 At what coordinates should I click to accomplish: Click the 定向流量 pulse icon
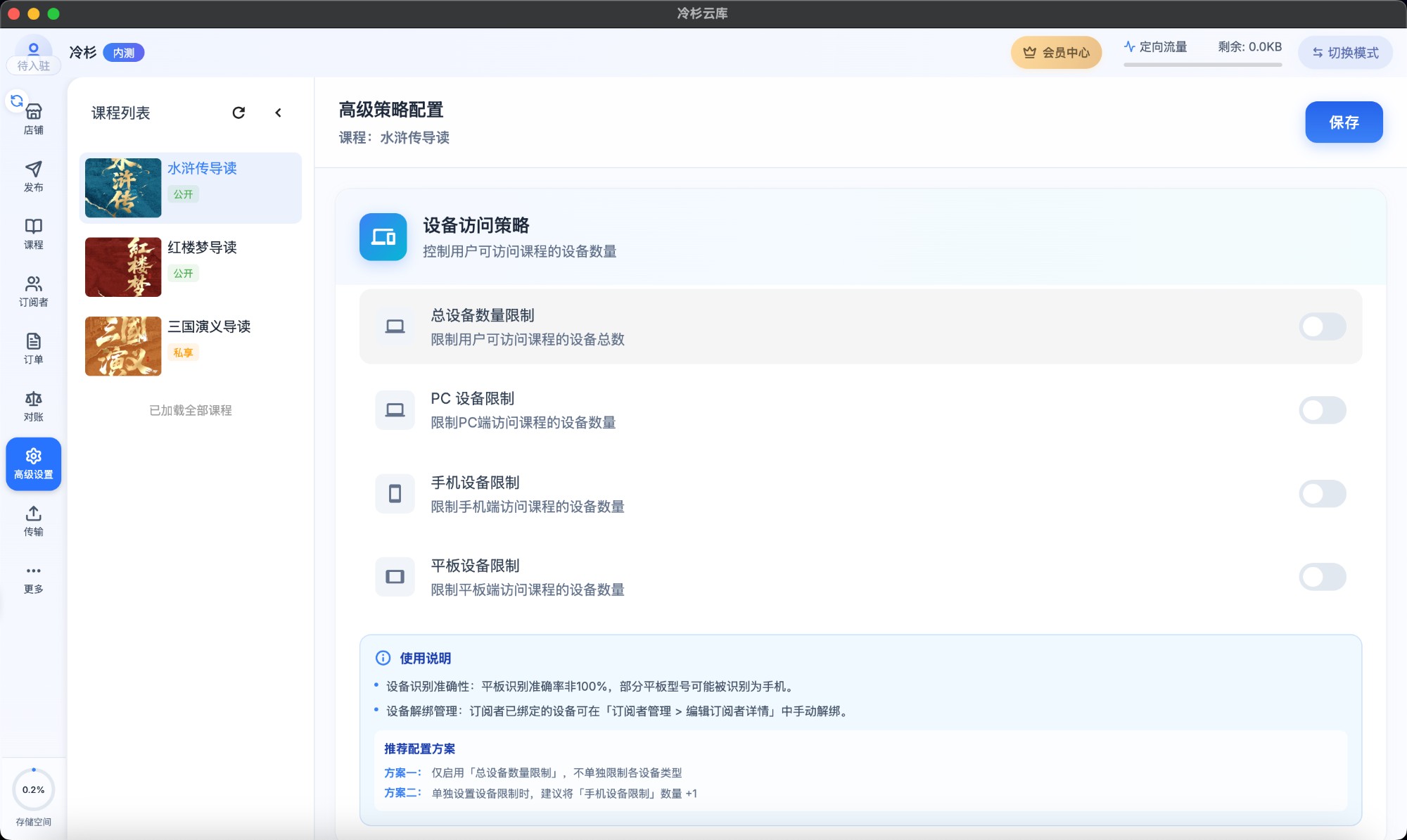1129,46
